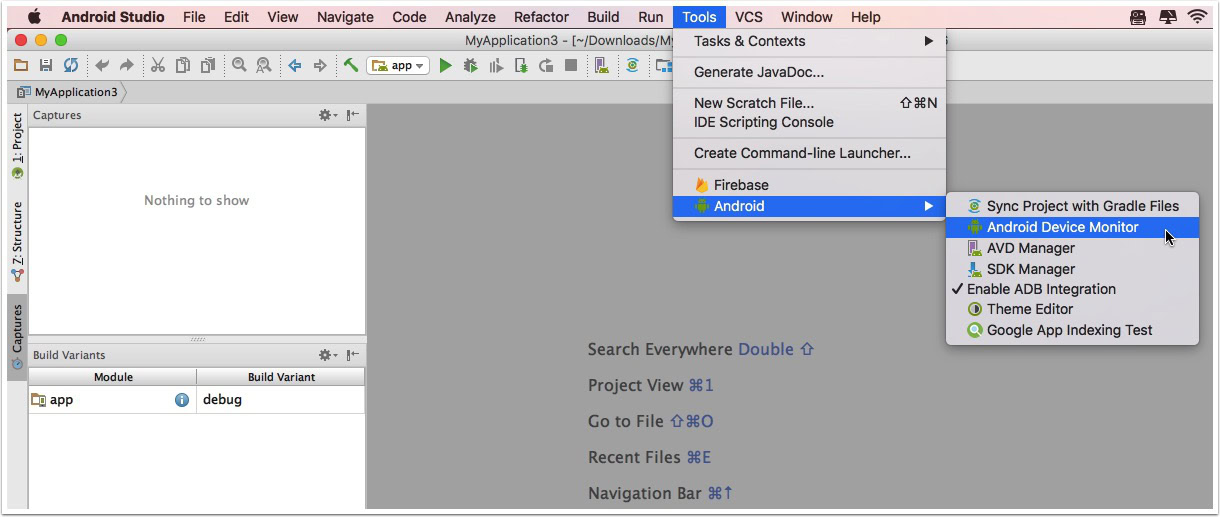The image size is (1220, 517).
Task: Click the Make Project hammer icon
Action: click(351, 65)
